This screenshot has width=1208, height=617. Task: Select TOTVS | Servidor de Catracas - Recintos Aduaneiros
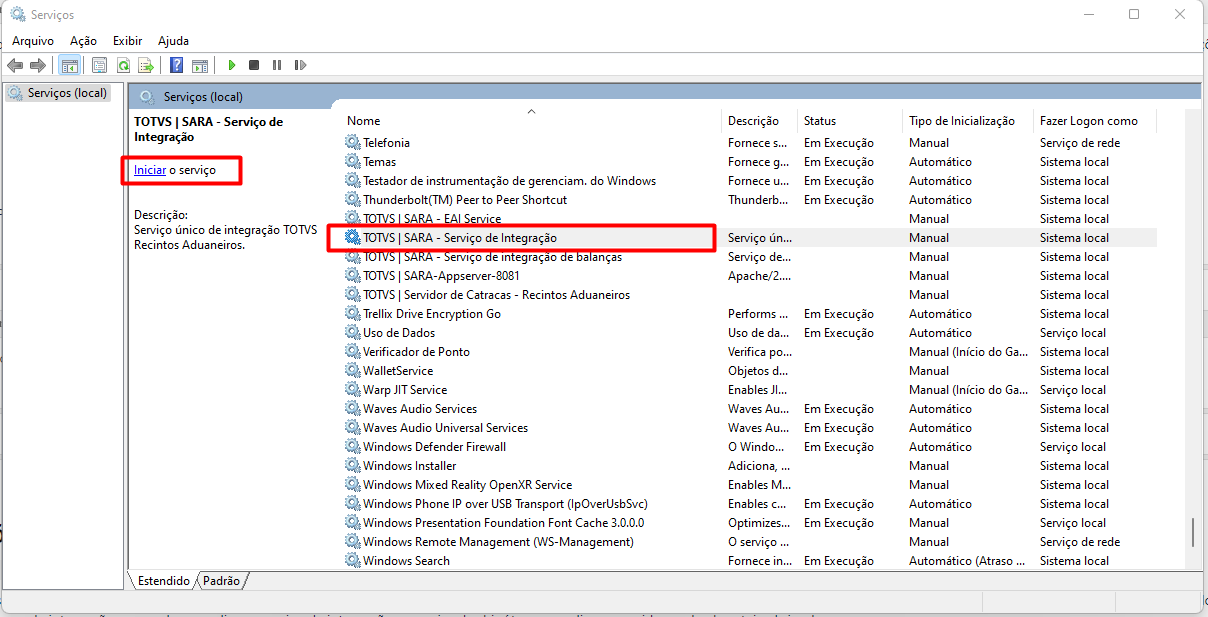750,295
